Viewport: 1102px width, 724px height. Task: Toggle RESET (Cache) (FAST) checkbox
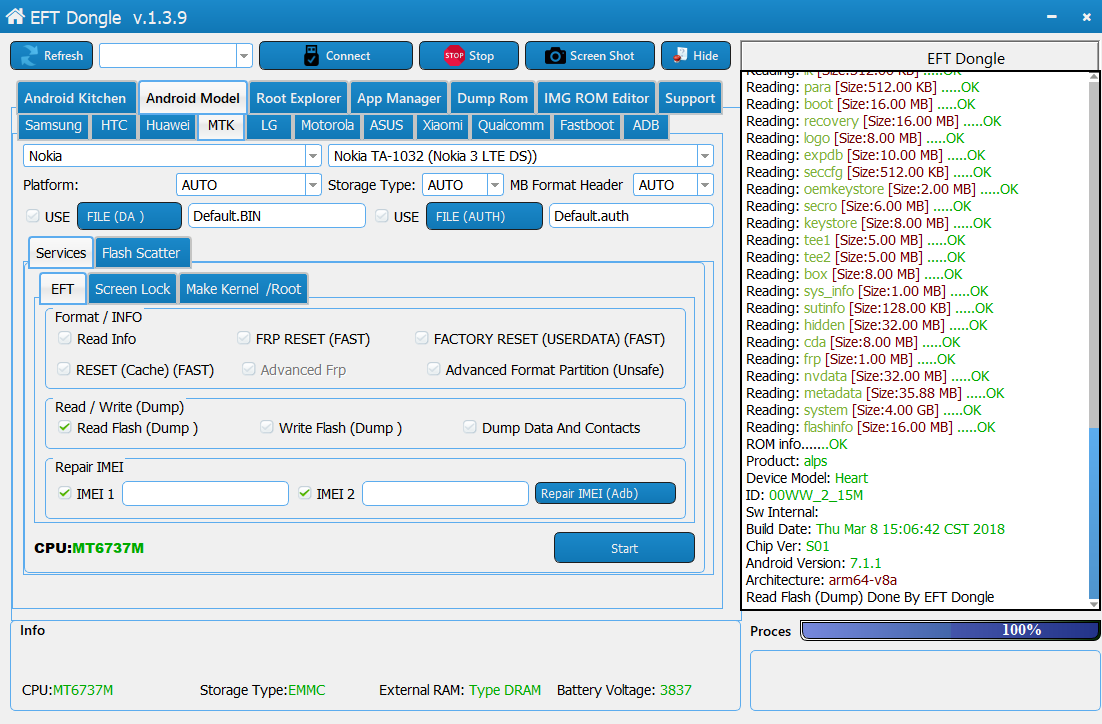(x=64, y=369)
